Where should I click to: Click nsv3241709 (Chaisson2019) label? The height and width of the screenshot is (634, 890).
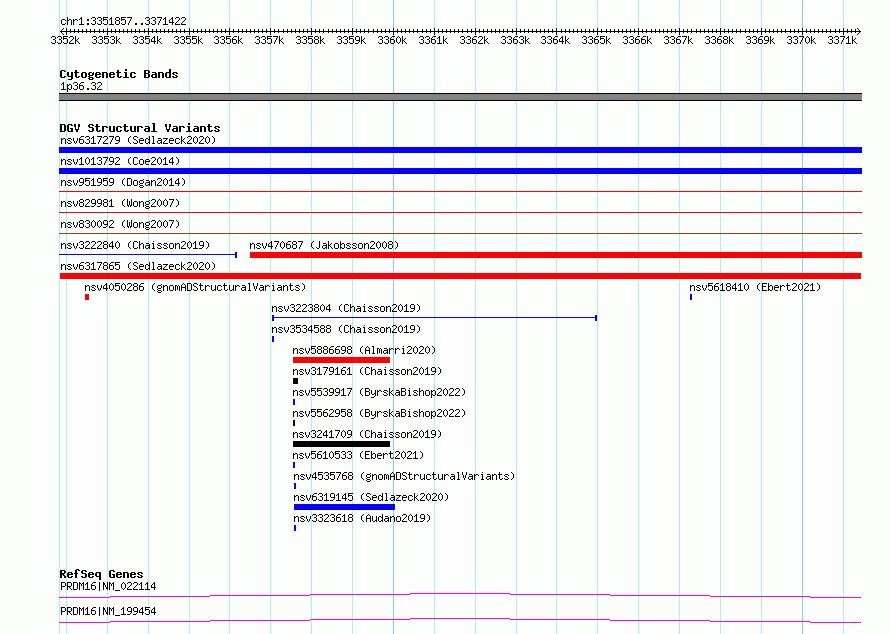(x=367, y=434)
